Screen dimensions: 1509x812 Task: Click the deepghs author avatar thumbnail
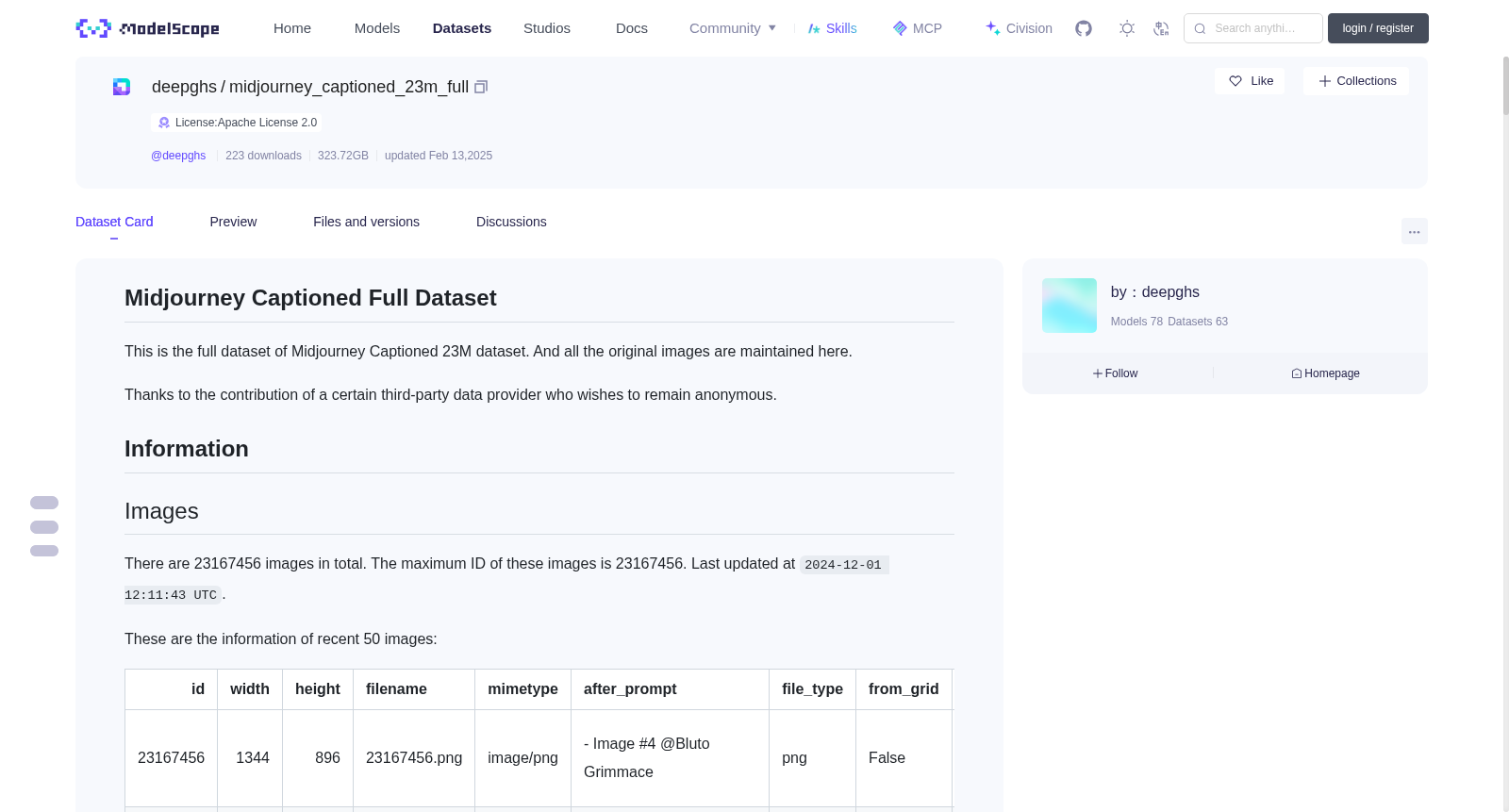click(1070, 306)
